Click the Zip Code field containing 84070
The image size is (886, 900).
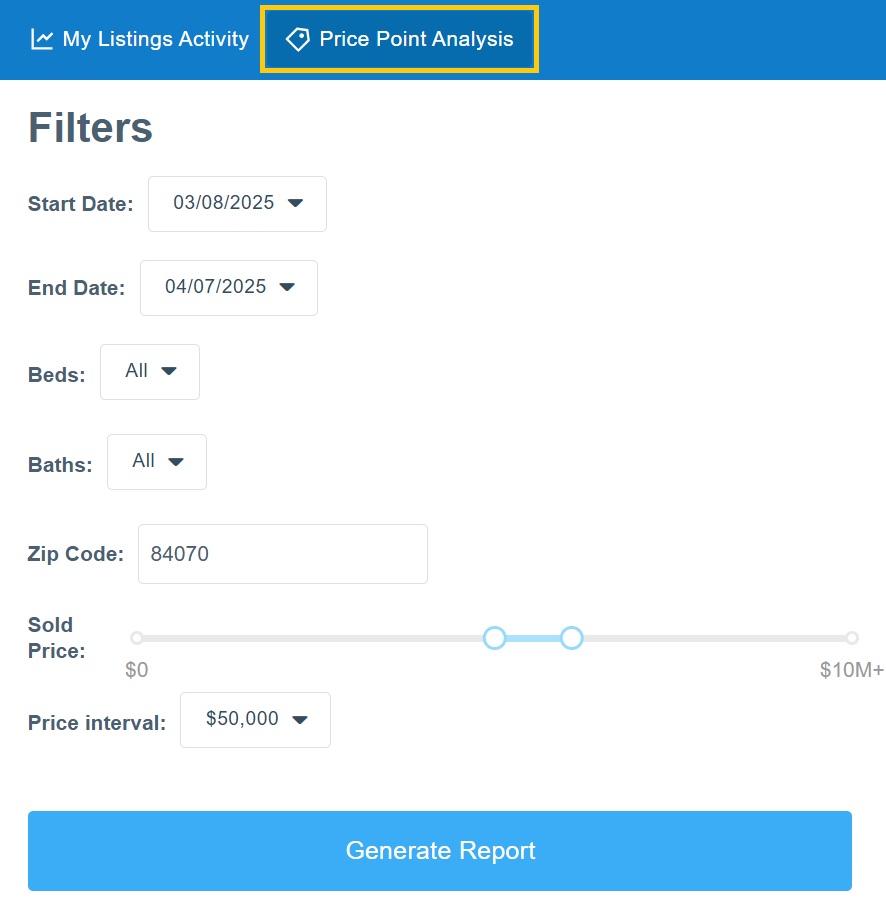[x=282, y=554]
